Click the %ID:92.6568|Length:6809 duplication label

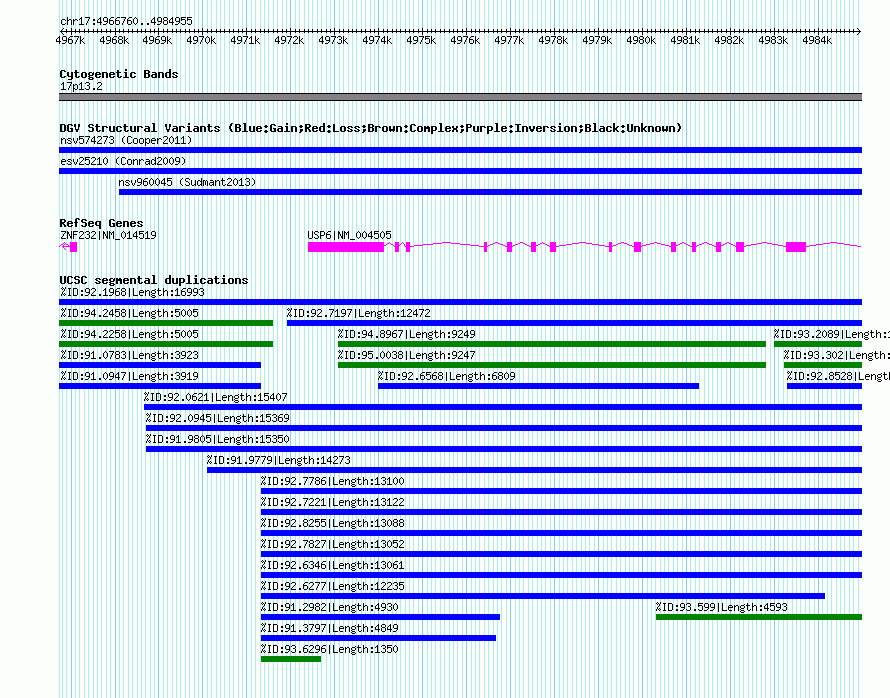point(447,376)
